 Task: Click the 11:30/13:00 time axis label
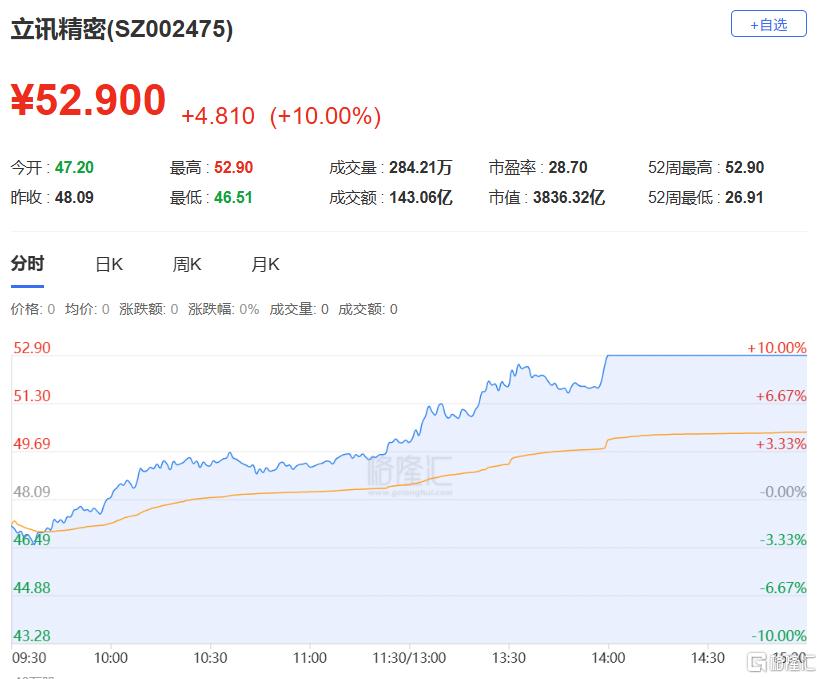tap(409, 658)
